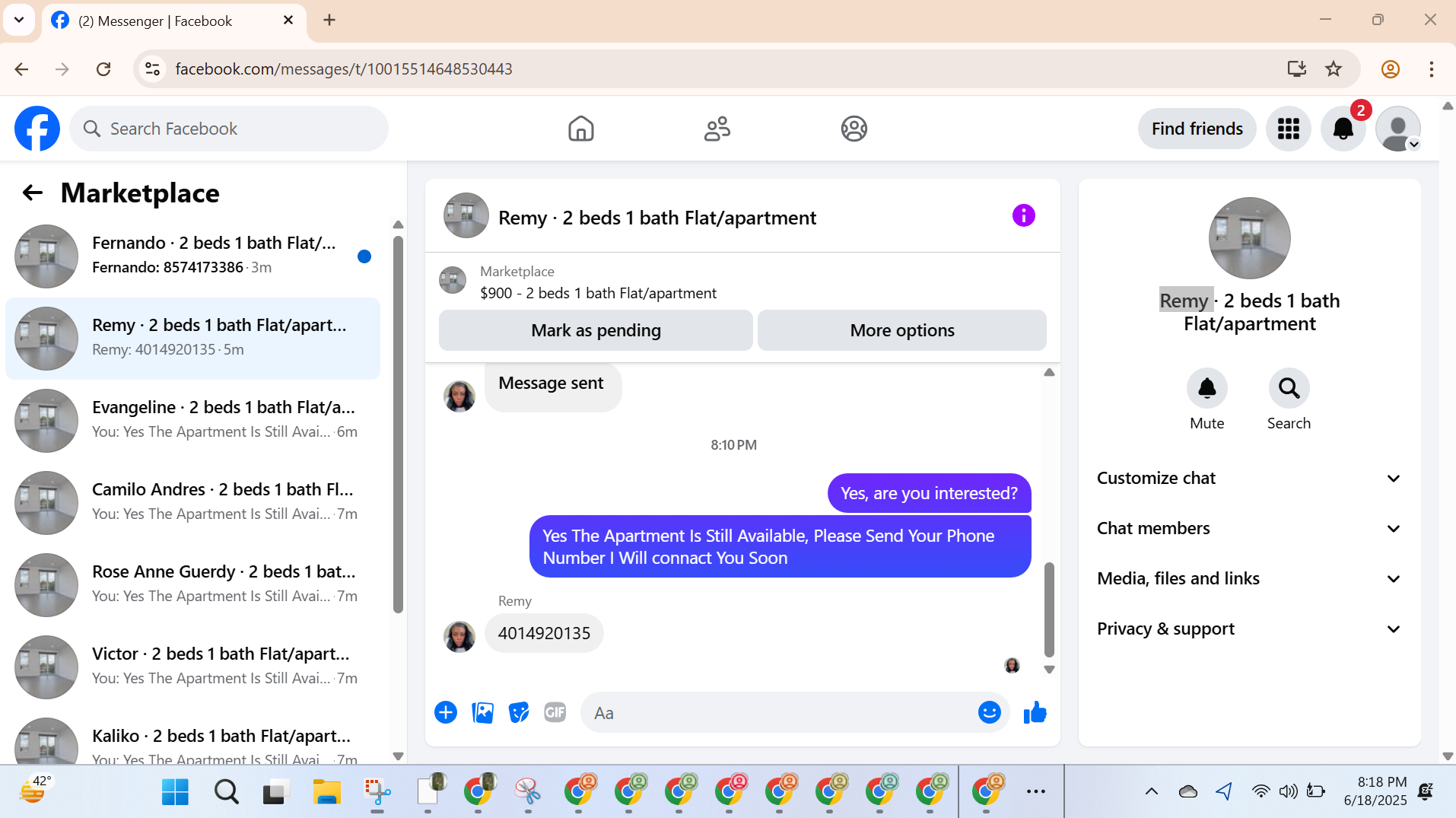Open the $900 Marketplace listing link
The width and height of the screenshot is (1456, 818).
(598, 293)
